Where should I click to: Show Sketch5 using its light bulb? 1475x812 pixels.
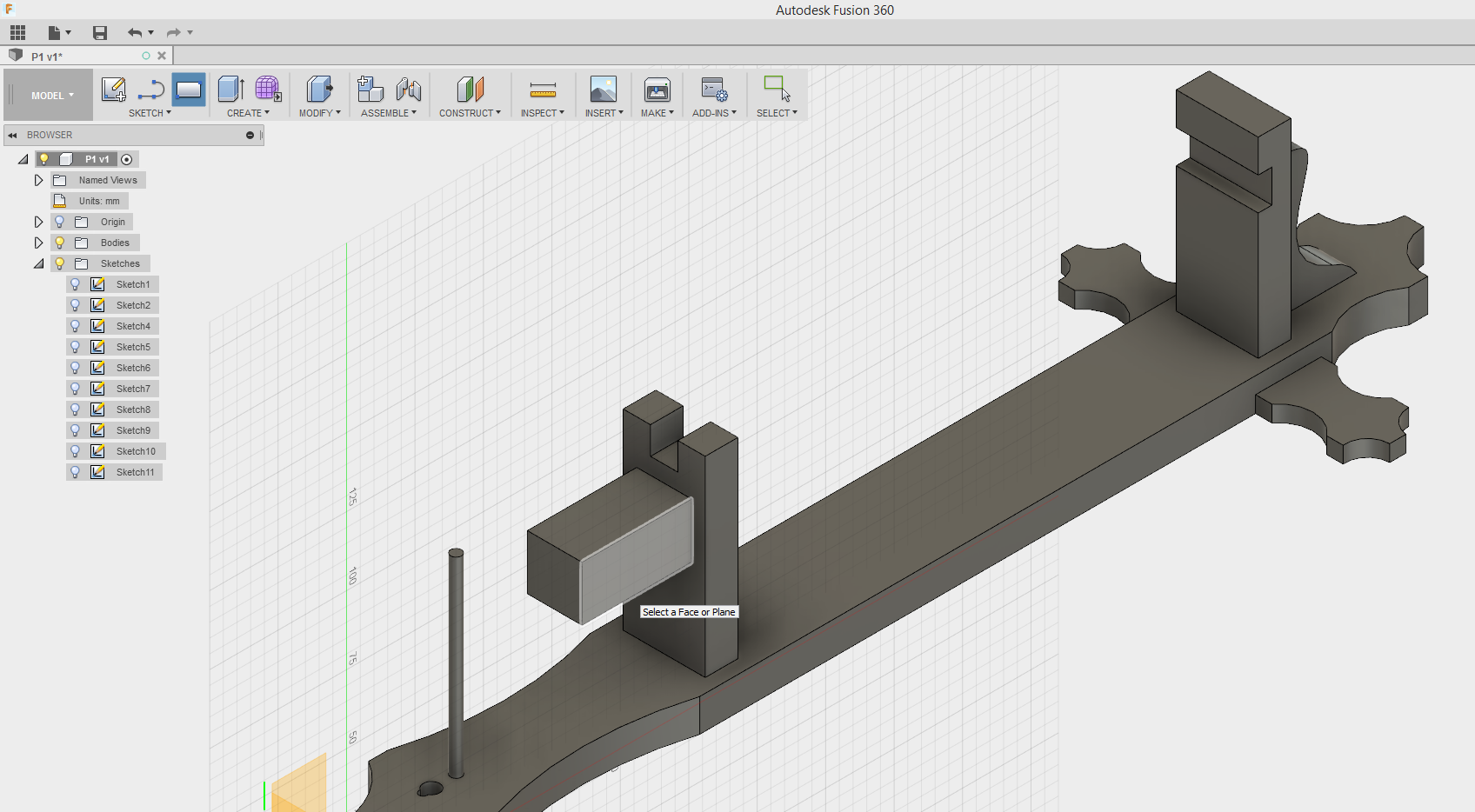(75, 347)
